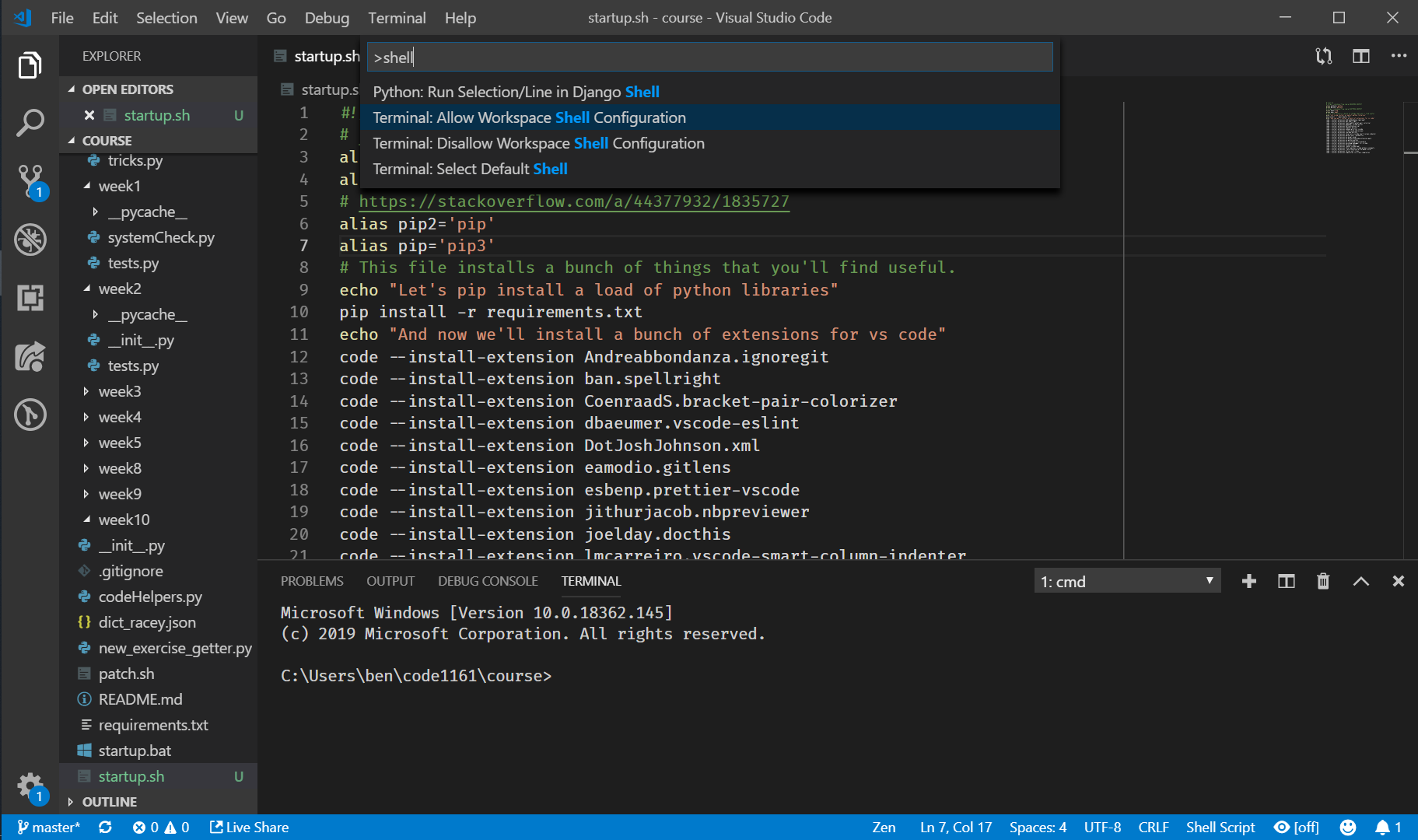Open the notifications bell in status bar
Image resolution: width=1418 pixels, height=840 pixels.
pyautogui.click(x=1388, y=827)
